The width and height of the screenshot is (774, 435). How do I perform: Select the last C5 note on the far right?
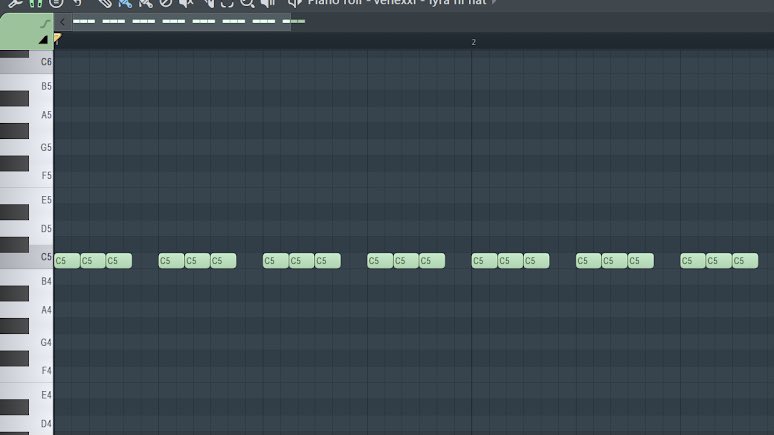(745, 261)
